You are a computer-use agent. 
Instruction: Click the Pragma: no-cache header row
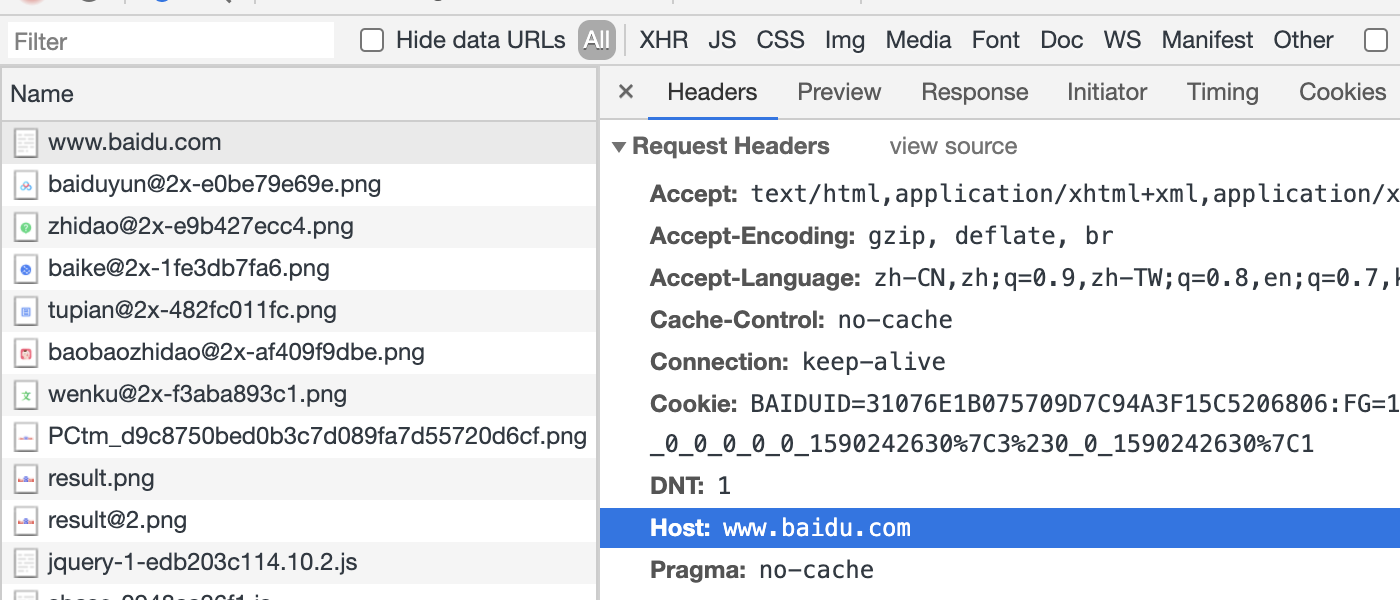click(1000, 570)
